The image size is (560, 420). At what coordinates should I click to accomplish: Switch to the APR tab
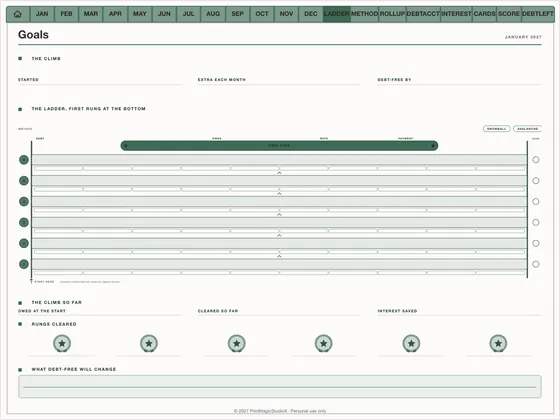pyautogui.click(x=115, y=14)
